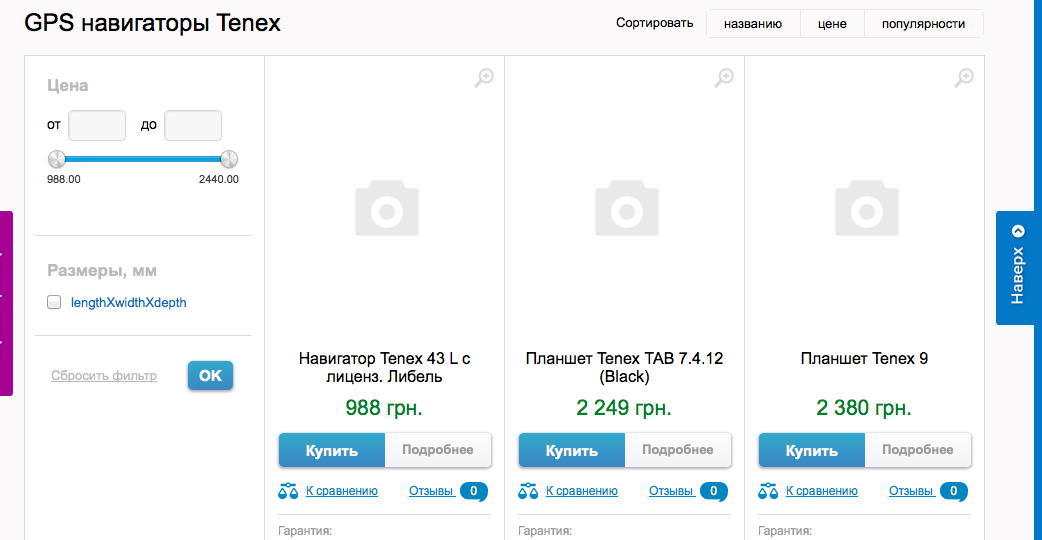This screenshot has height=540, width=1042.
Task: Click К сравнению link for Планшет Tenex 9
Action: click(x=821, y=491)
